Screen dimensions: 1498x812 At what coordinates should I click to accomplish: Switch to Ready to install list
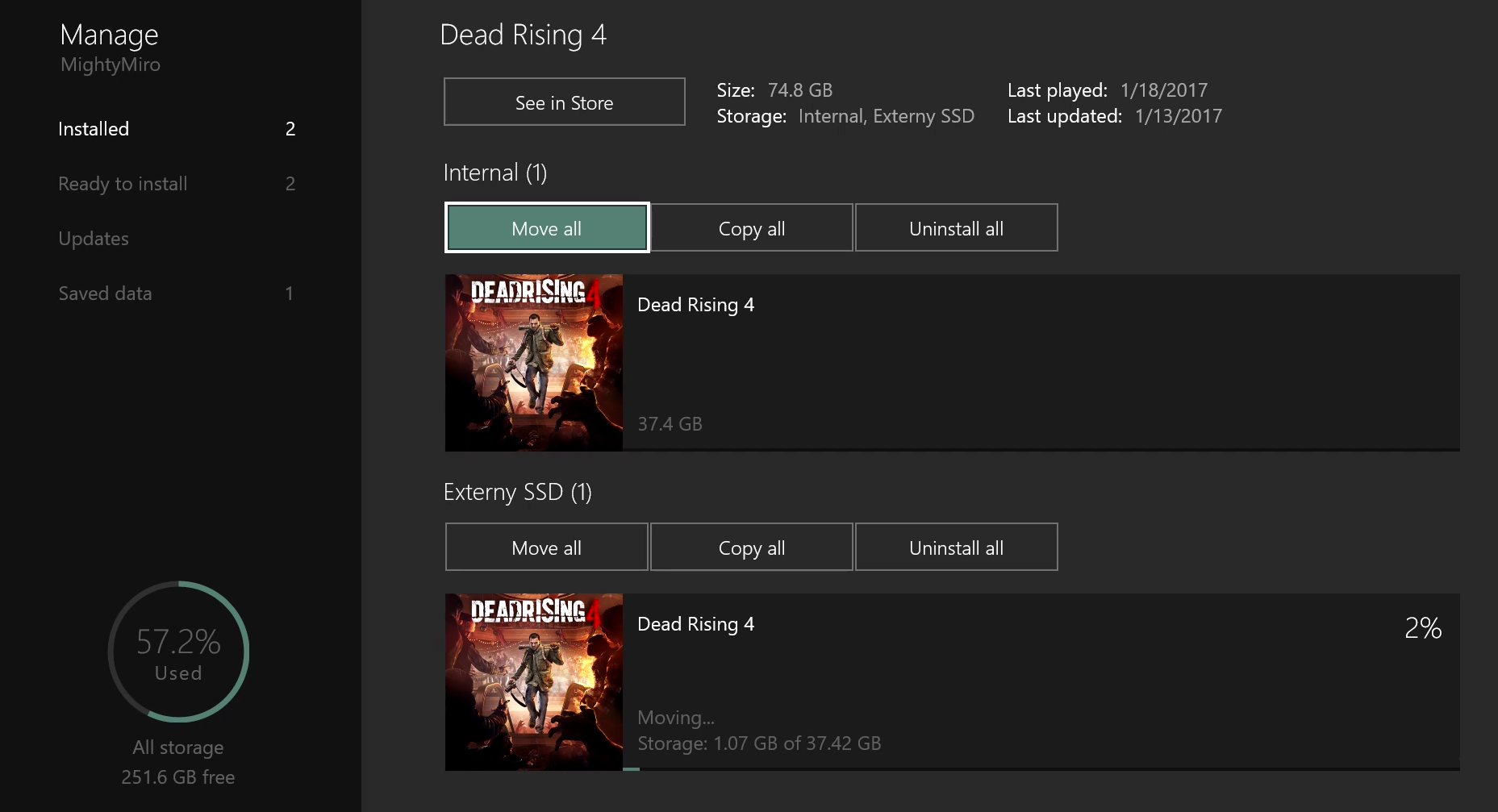pyautogui.click(x=177, y=184)
